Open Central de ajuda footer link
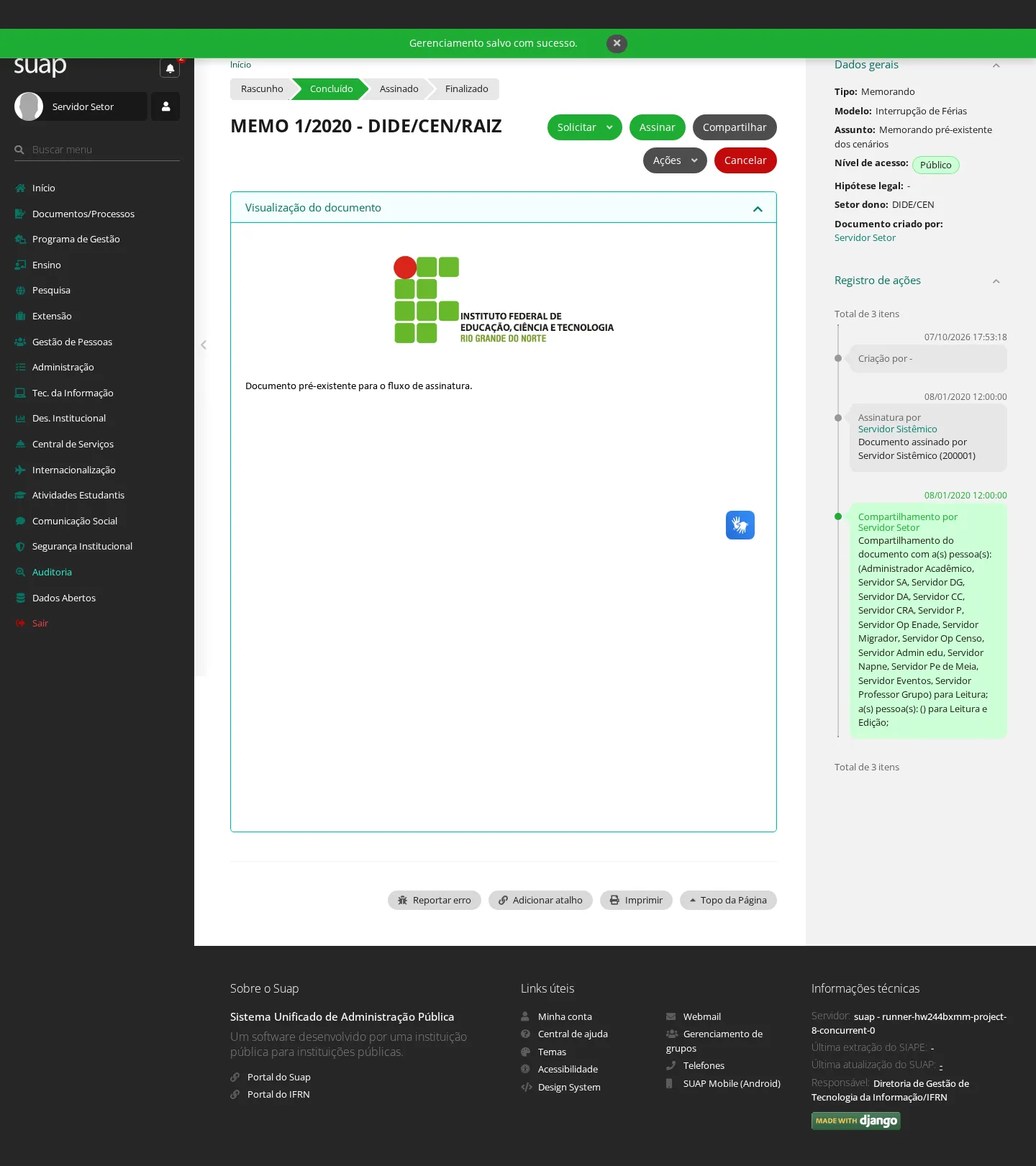This screenshot has height=1166, width=1036. point(573,1034)
